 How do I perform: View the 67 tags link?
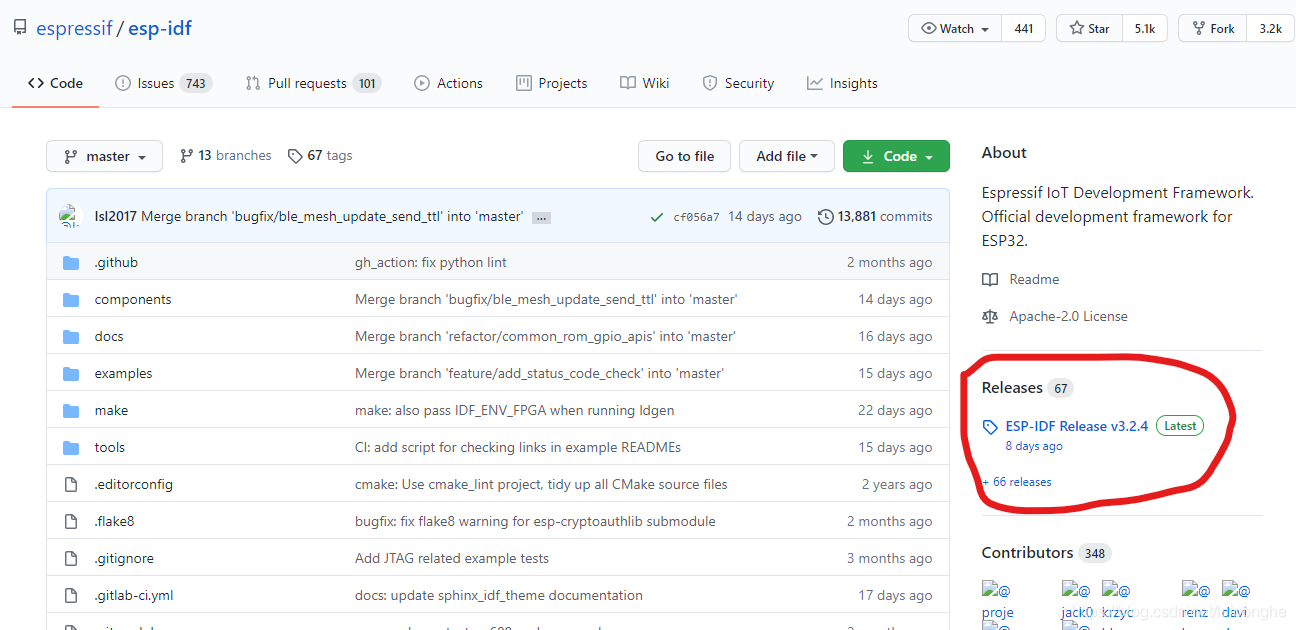click(x=320, y=155)
